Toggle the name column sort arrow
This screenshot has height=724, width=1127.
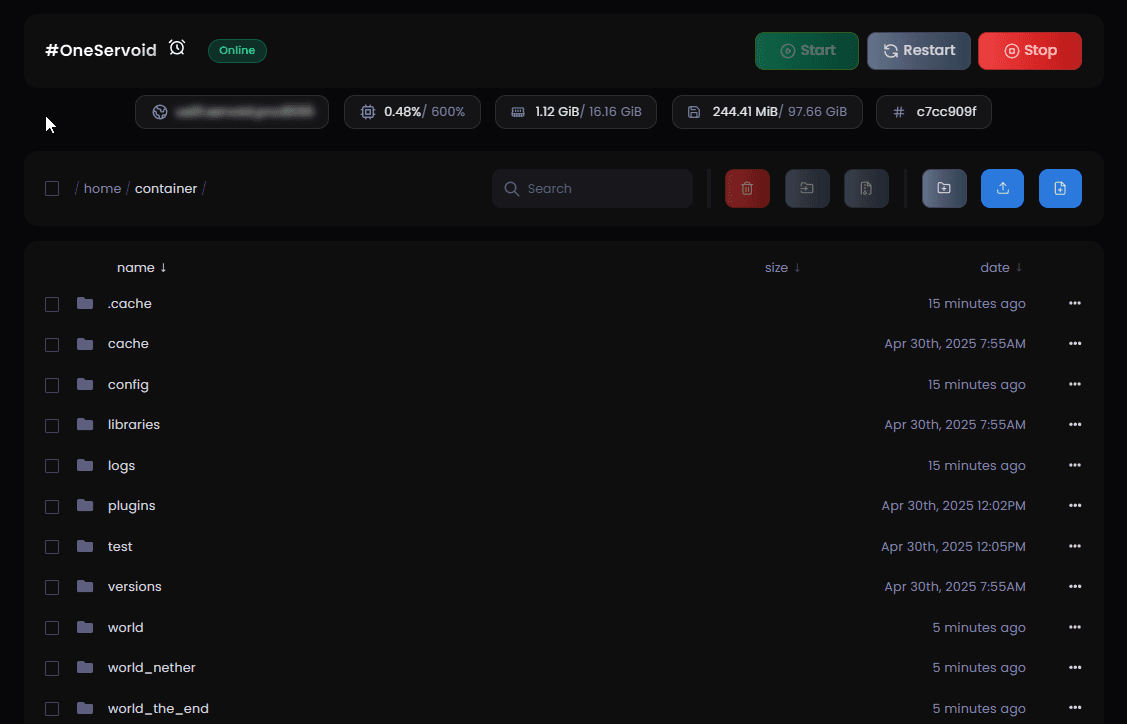coord(163,267)
